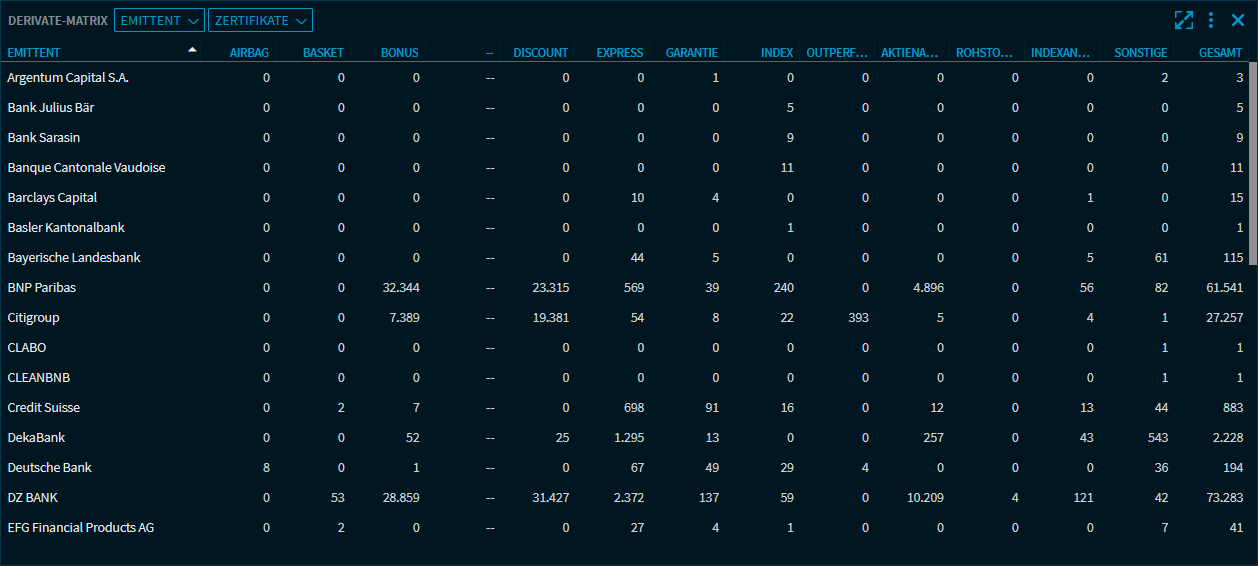Click the EXPRESS column header
The height and width of the screenshot is (566, 1258).
(x=619, y=53)
